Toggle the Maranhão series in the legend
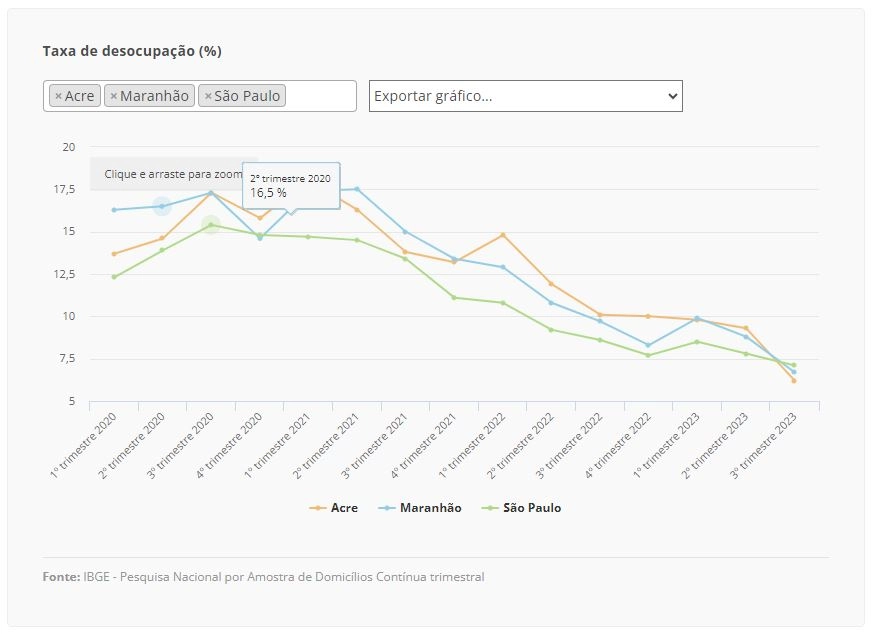This screenshot has height=634, width=873. (430, 508)
